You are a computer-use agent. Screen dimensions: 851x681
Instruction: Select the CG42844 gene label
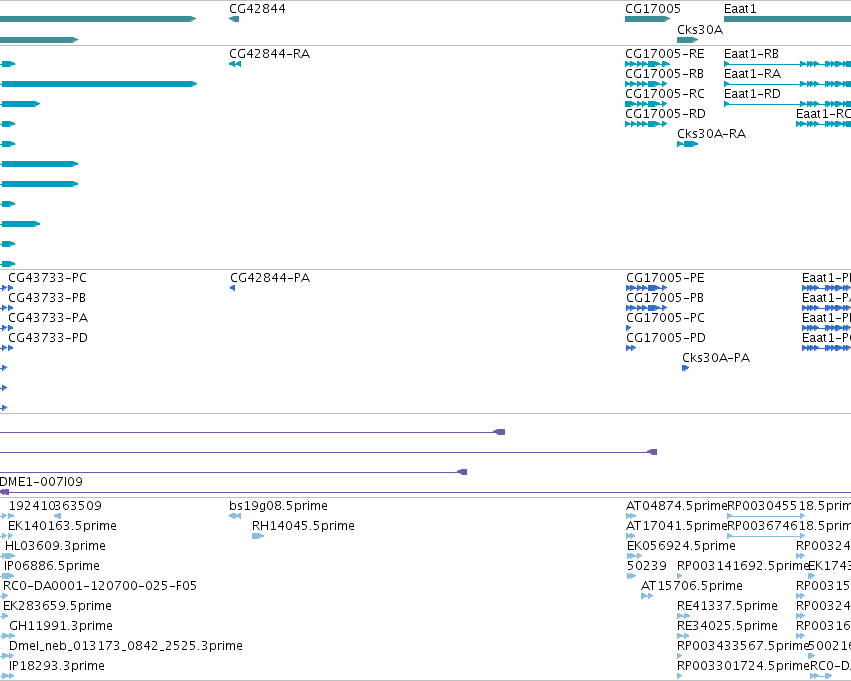(257, 9)
